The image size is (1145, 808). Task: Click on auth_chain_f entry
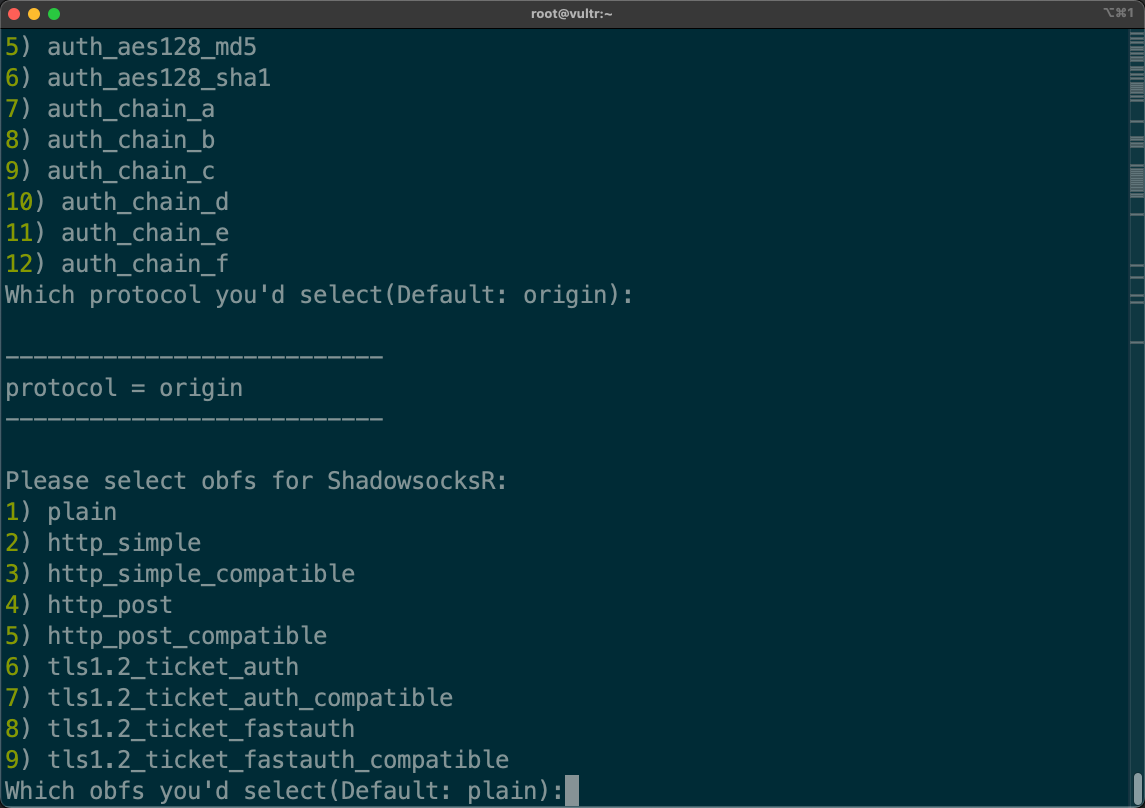pos(145,264)
